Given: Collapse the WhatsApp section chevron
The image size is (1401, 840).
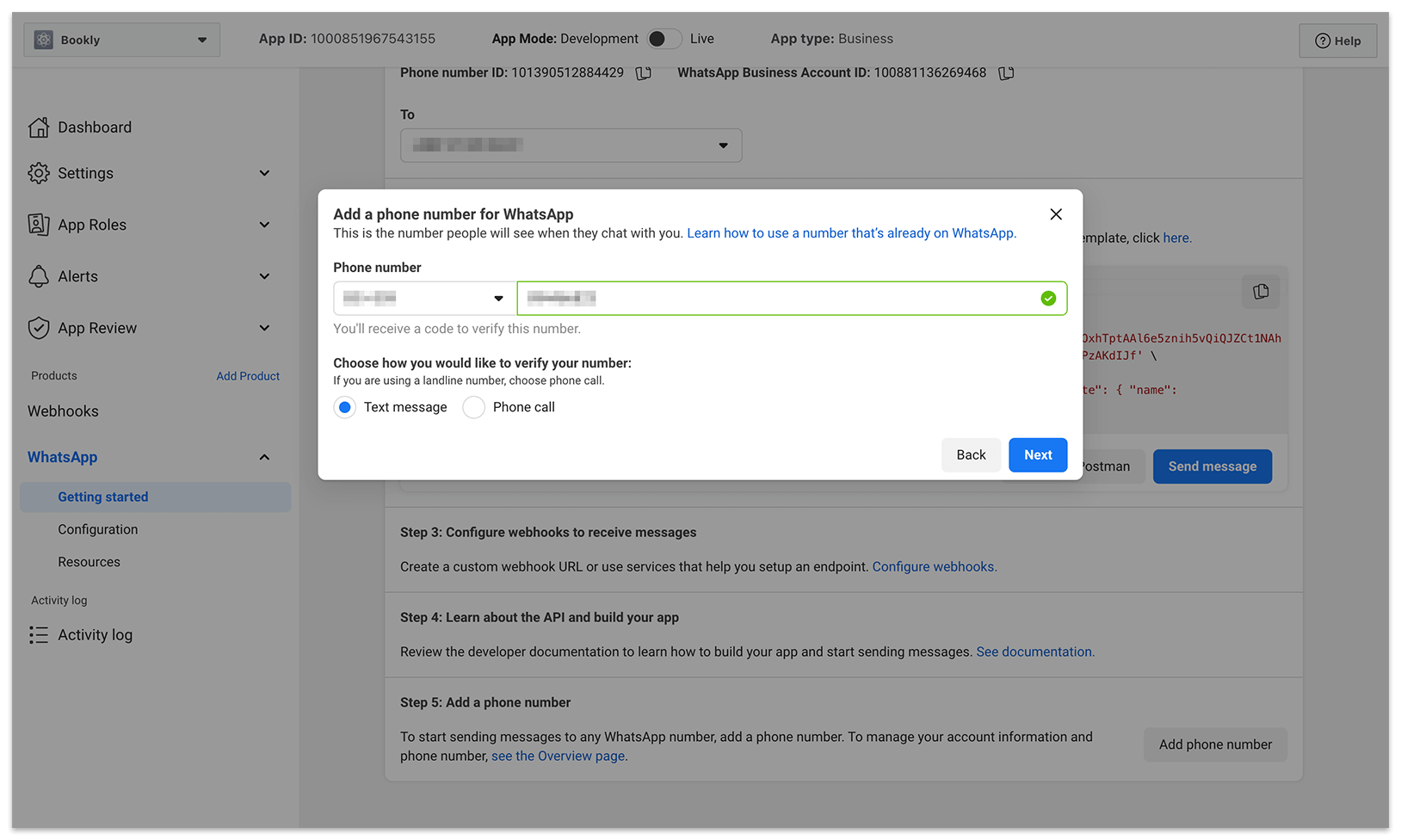Looking at the screenshot, I should tap(264, 457).
